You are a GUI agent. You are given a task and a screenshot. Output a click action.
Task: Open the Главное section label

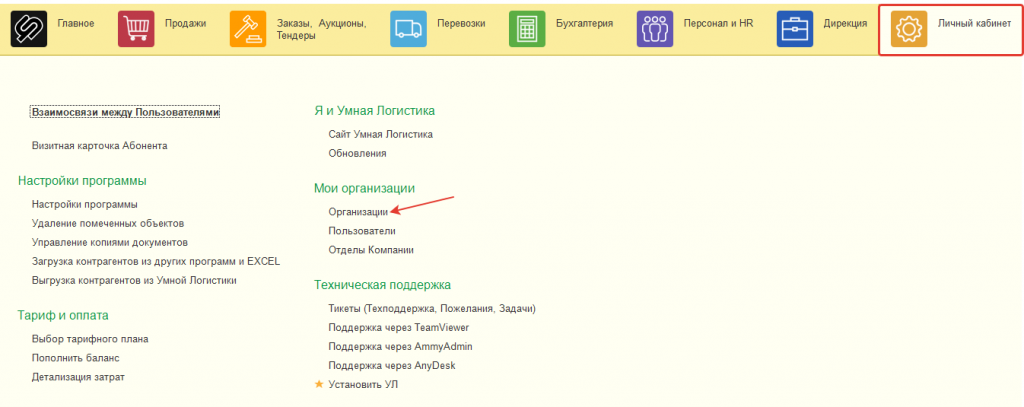76,24
